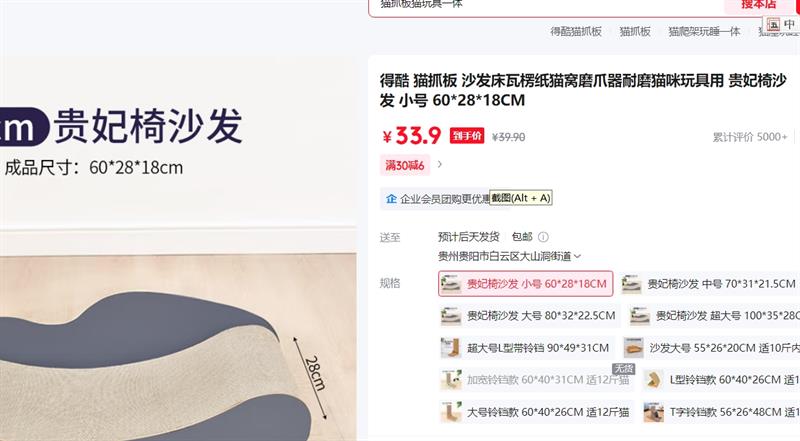Viewport: 800px width, 441px height.
Task: Select spec 贵妃椅沙发 小号 60*28*18CM
Action: tap(526, 284)
